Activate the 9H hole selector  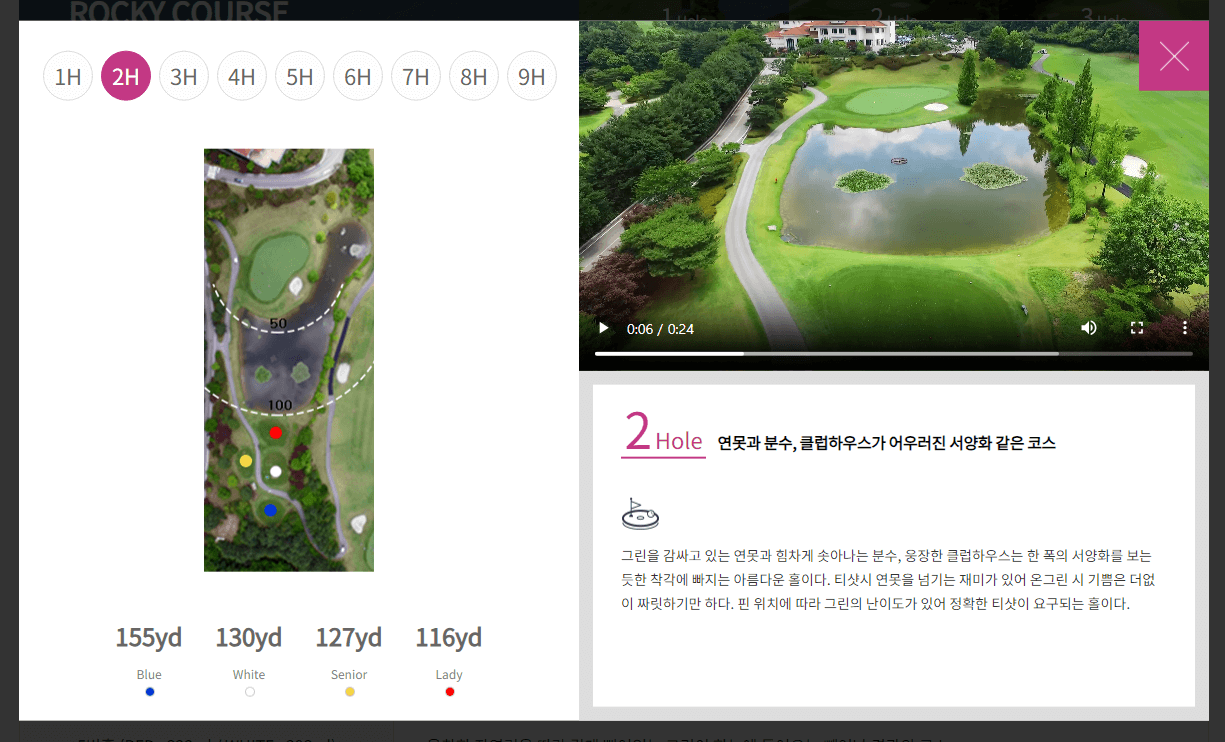click(x=532, y=75)
